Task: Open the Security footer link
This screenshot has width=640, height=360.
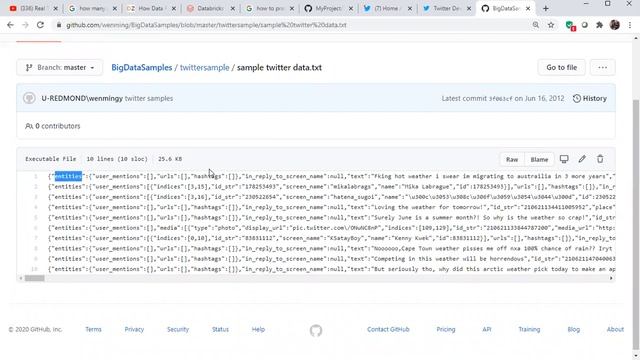Action: (x=178, y=329)
